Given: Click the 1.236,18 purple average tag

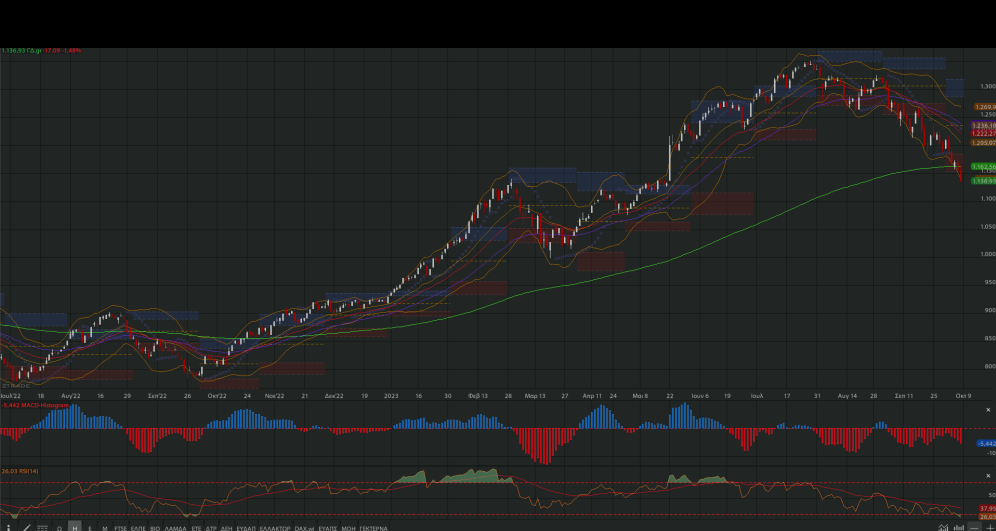Looking at the screenshot, I should (983, 126).
